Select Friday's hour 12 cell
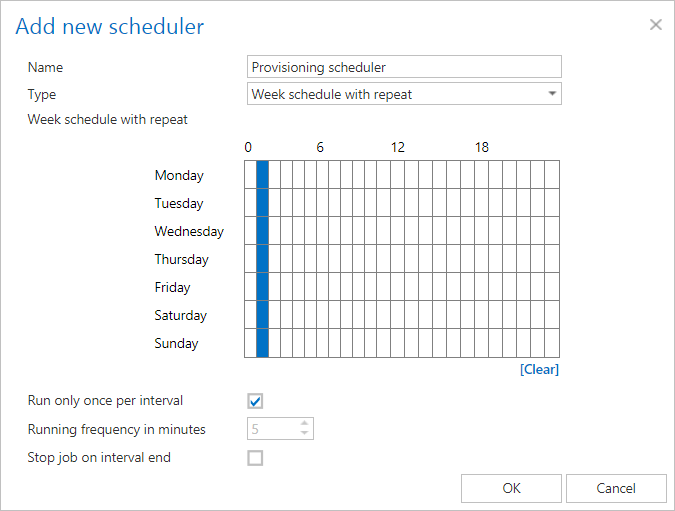The height and width of the screenshot is (511, 675). 398,286
